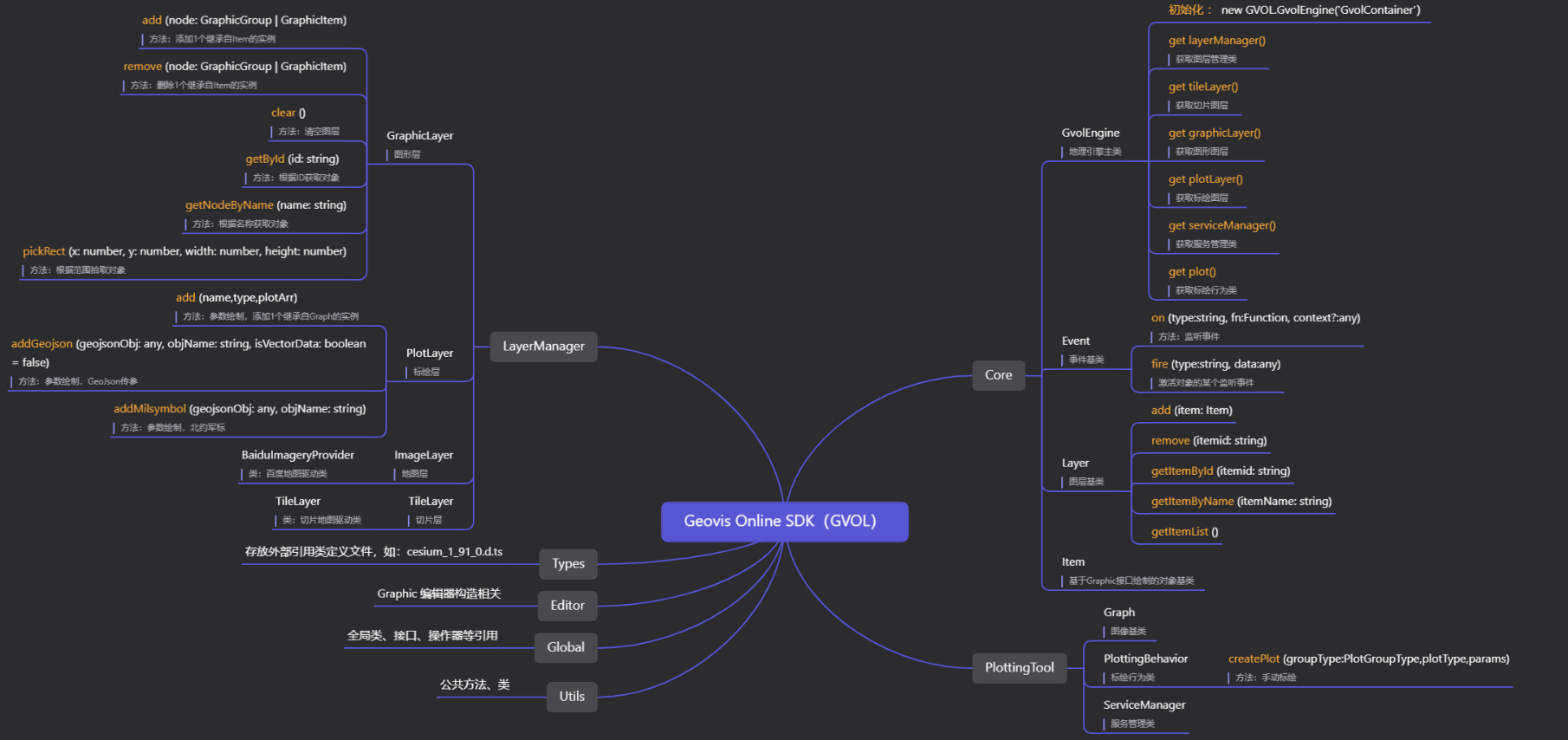
Task: Click the ImageLayer node
Action: pos(424,464)
